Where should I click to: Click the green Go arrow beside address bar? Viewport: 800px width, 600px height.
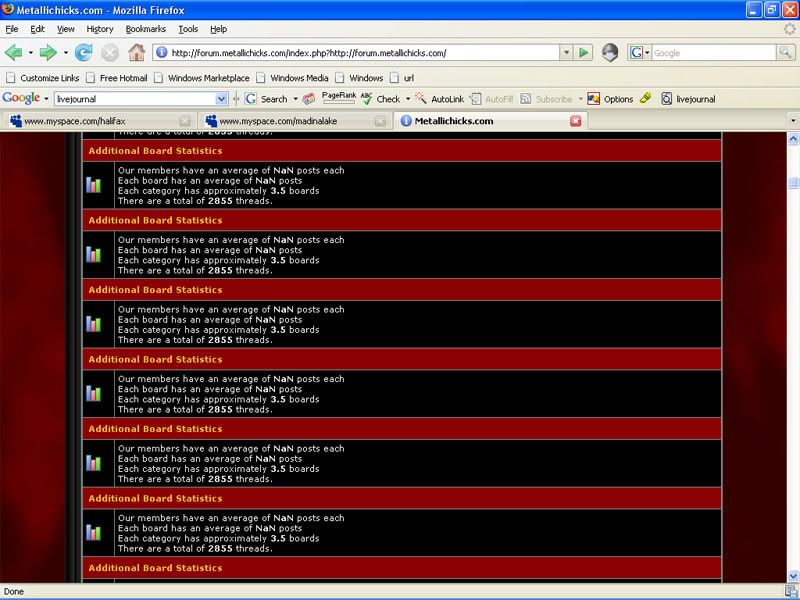[584, 53]
